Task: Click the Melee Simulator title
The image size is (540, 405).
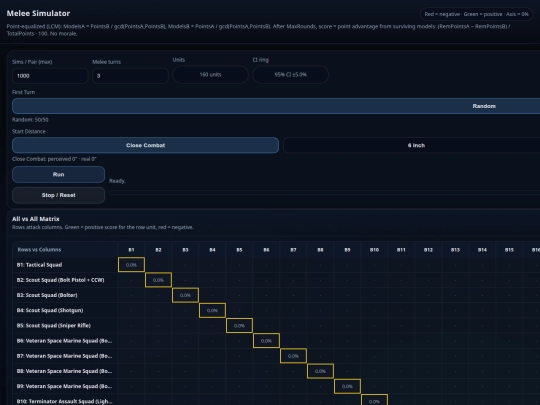Action: (38, 13)
